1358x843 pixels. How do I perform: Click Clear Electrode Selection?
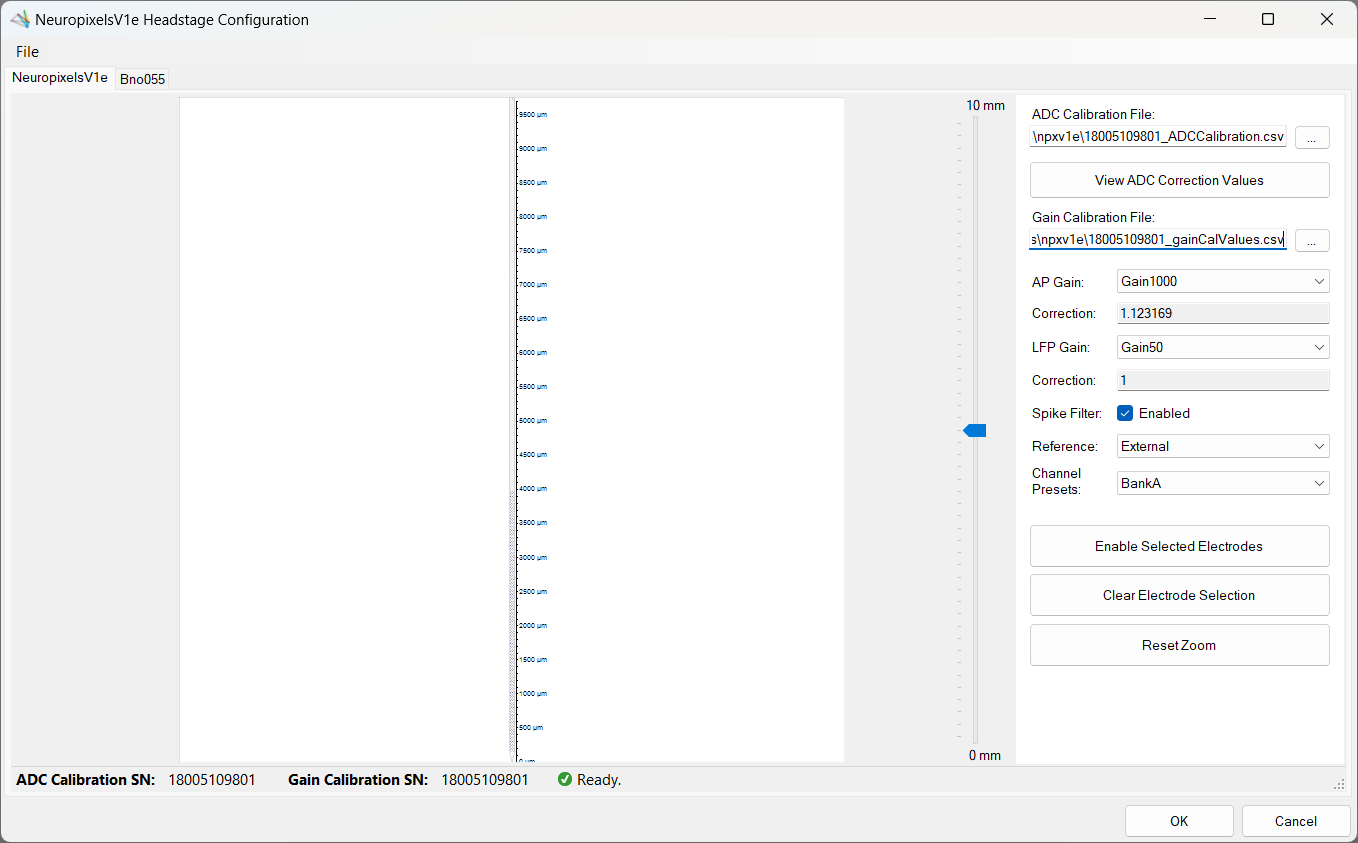[x=1179, y=595]
